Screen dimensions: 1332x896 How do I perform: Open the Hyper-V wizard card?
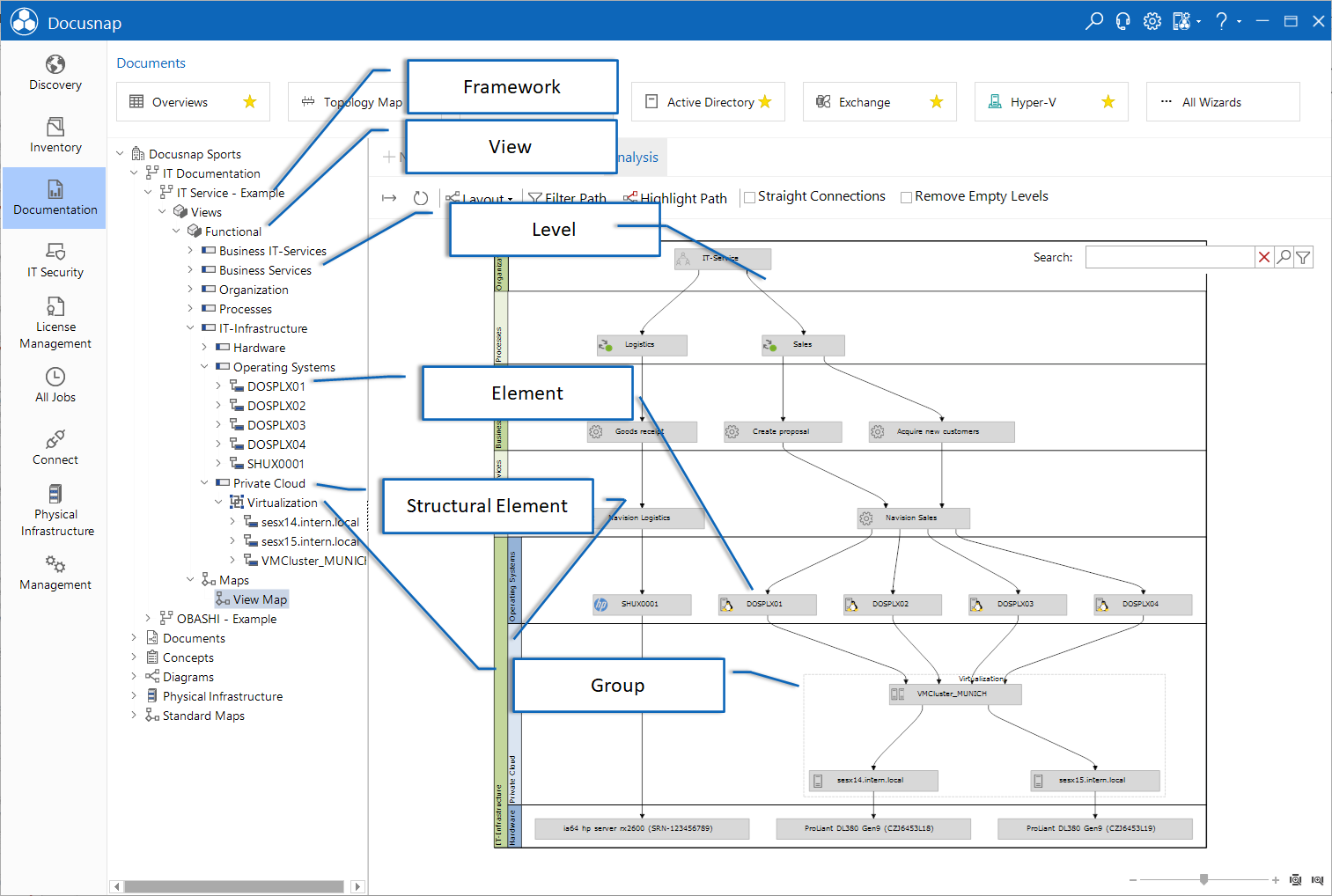click(x=1051, y=102)
